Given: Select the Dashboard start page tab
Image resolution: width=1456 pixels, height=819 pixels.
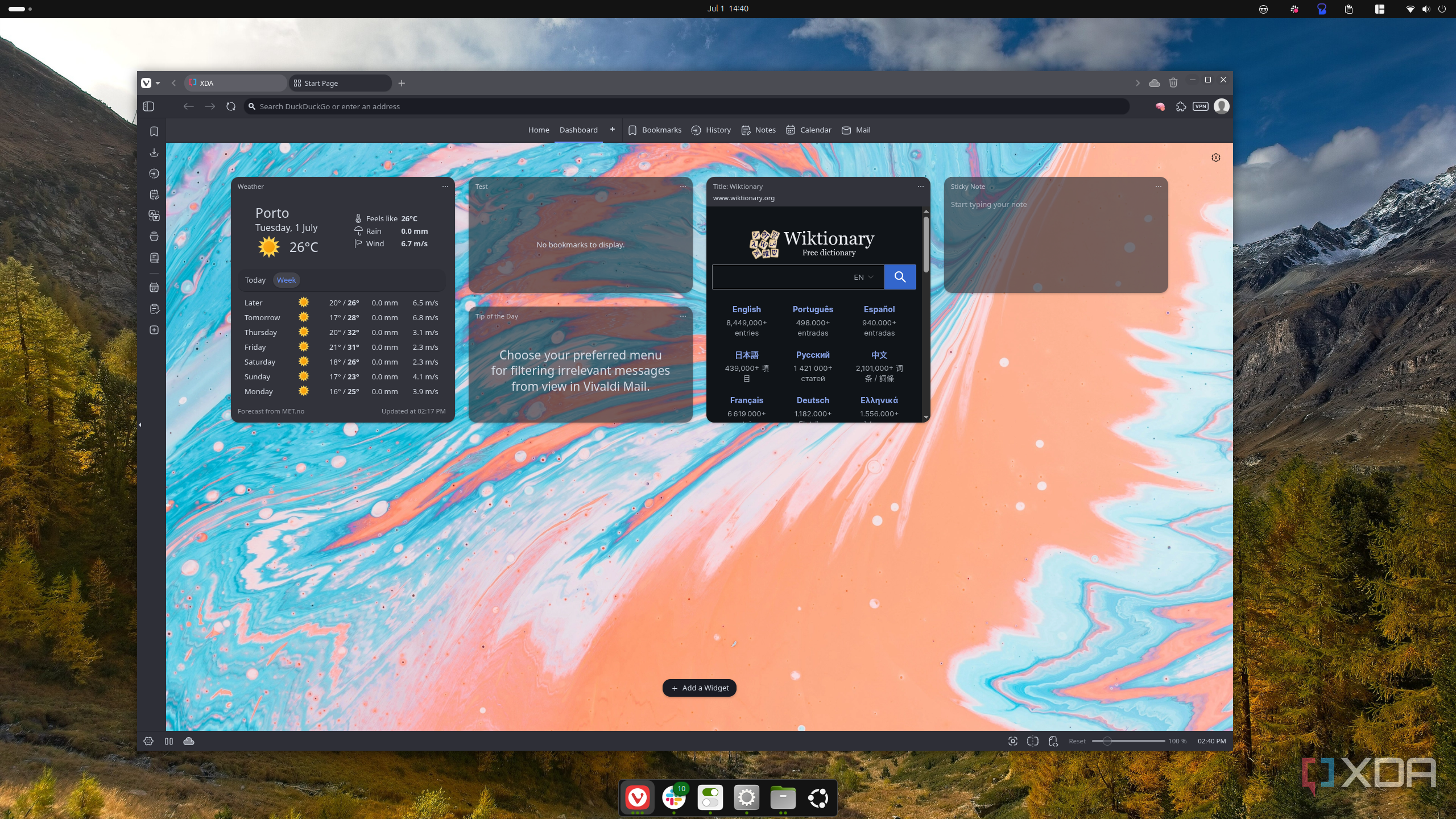Looking at the screenshot, I should tap(578, 130).
